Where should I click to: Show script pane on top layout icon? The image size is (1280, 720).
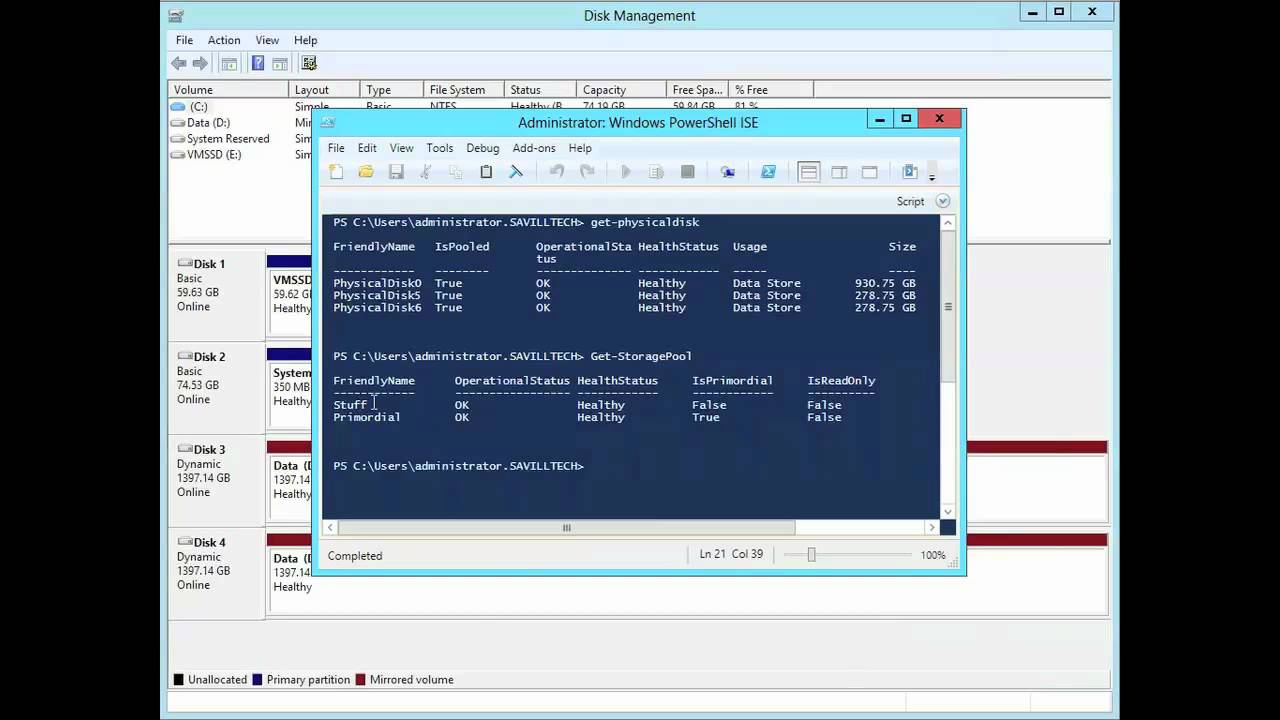click(809, 172)
